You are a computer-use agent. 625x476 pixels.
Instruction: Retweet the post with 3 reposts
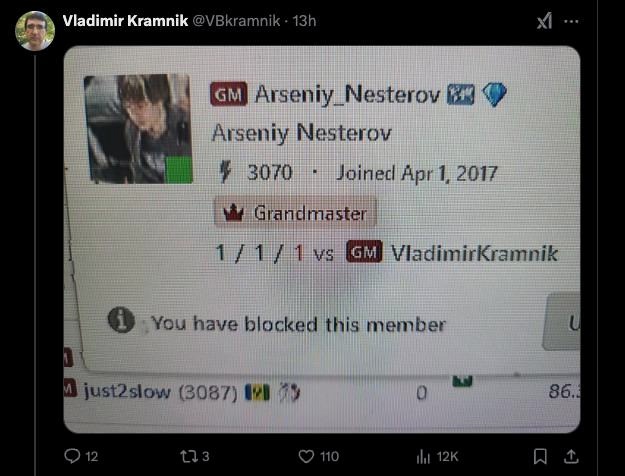click(x=195, y=456)
